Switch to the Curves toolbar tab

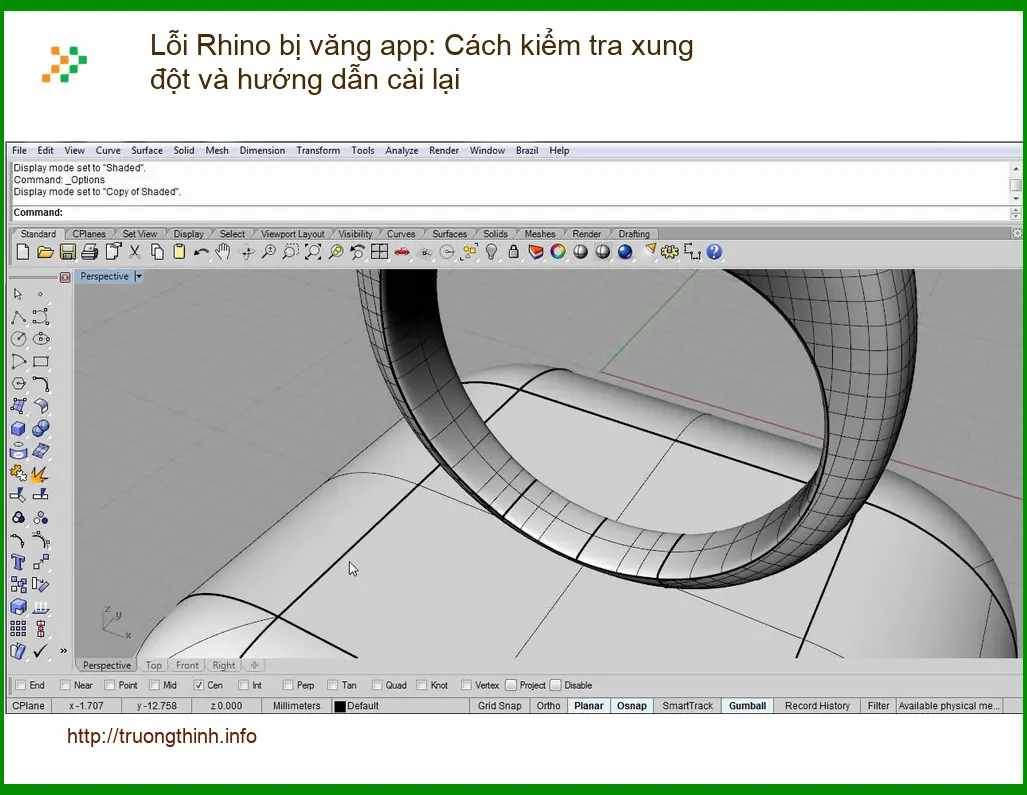(x=401, y=234)
